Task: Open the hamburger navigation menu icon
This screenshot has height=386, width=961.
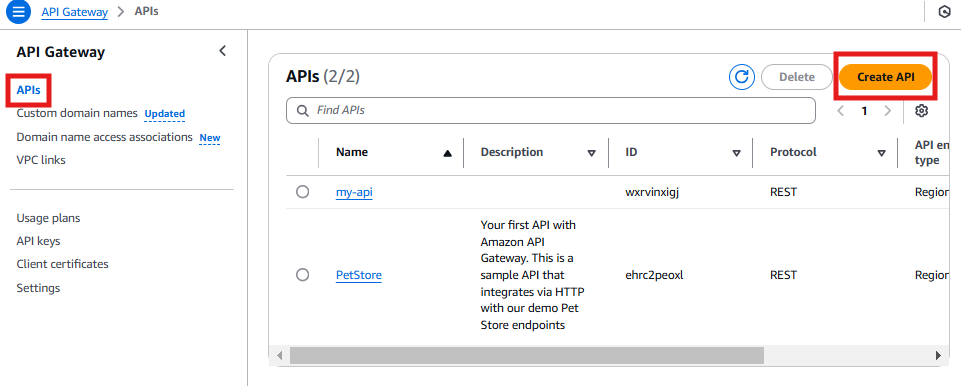Action: pyautogui.click(x=18, y=11)
